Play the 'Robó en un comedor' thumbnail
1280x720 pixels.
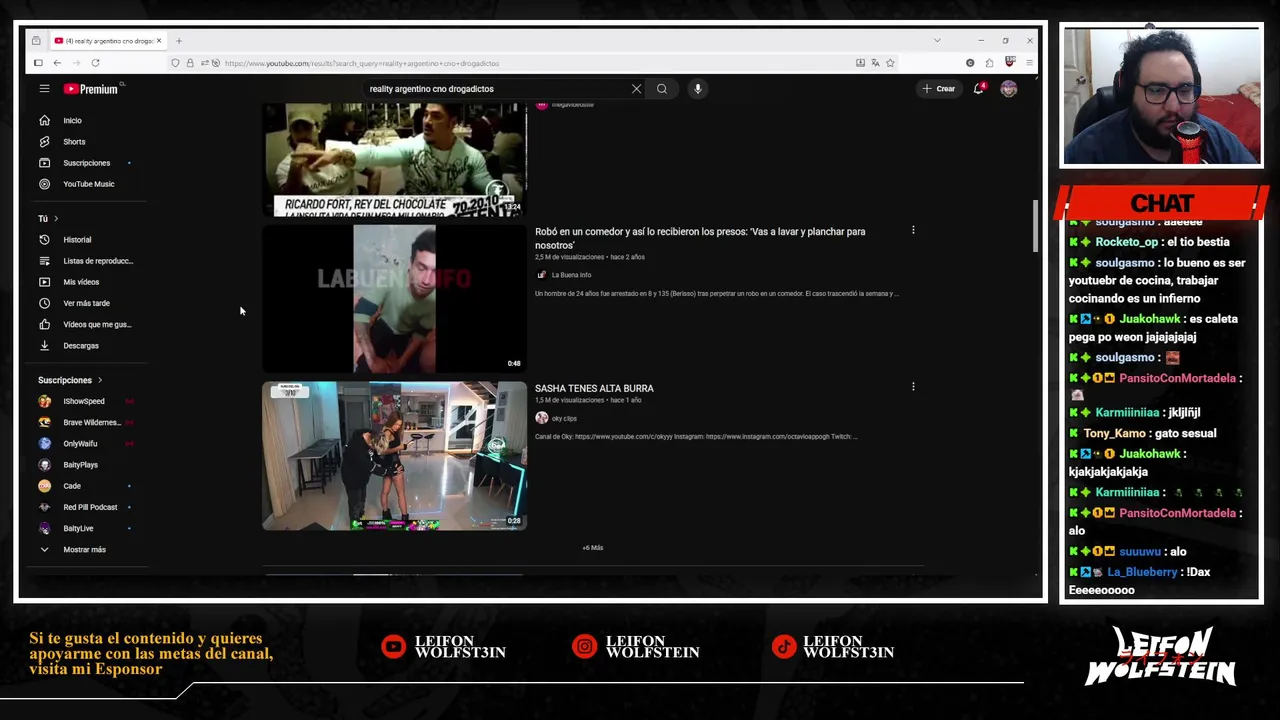(x=394, y=298)
